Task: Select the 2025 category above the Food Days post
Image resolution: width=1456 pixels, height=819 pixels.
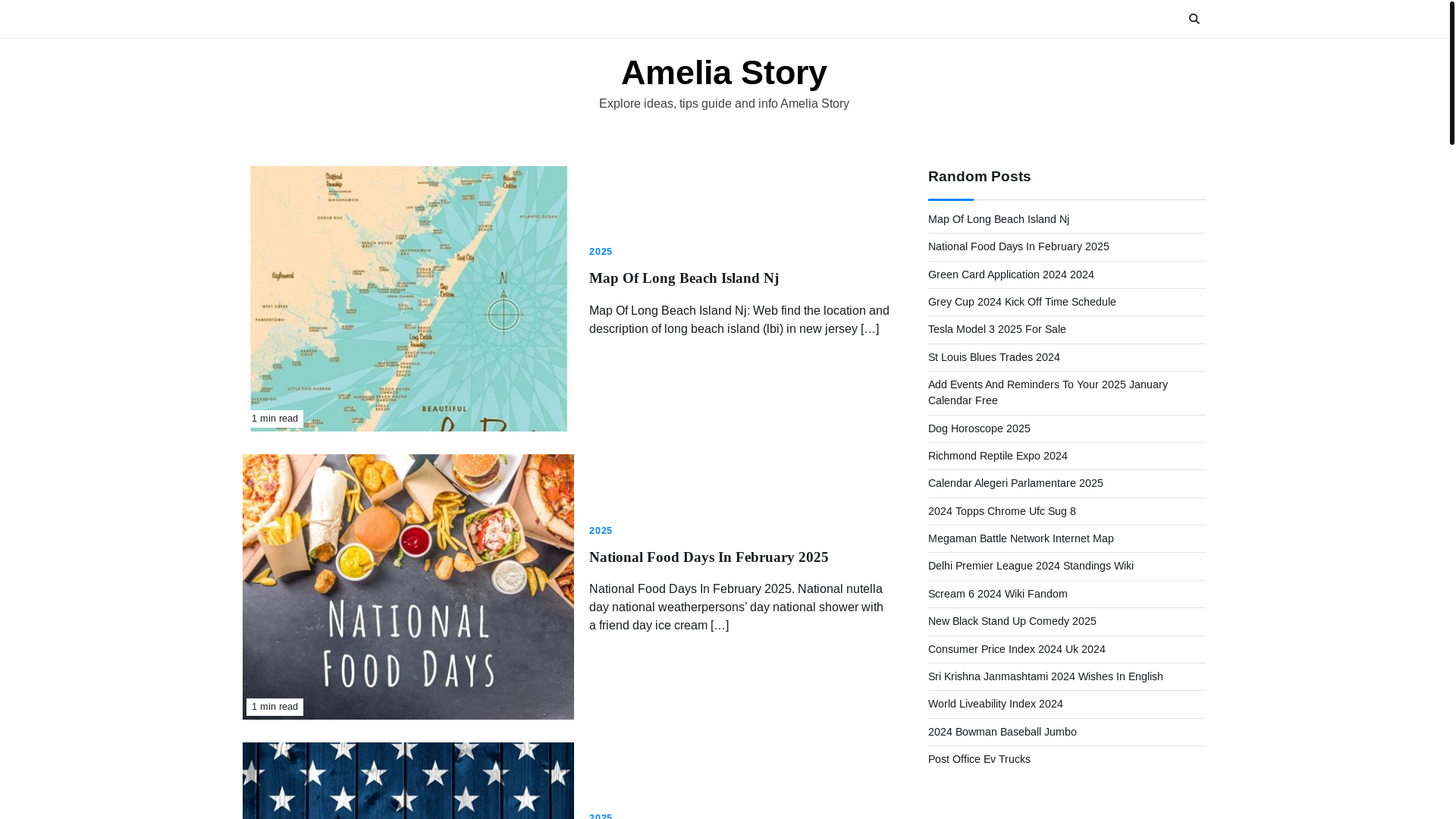Action: point(601,531)
